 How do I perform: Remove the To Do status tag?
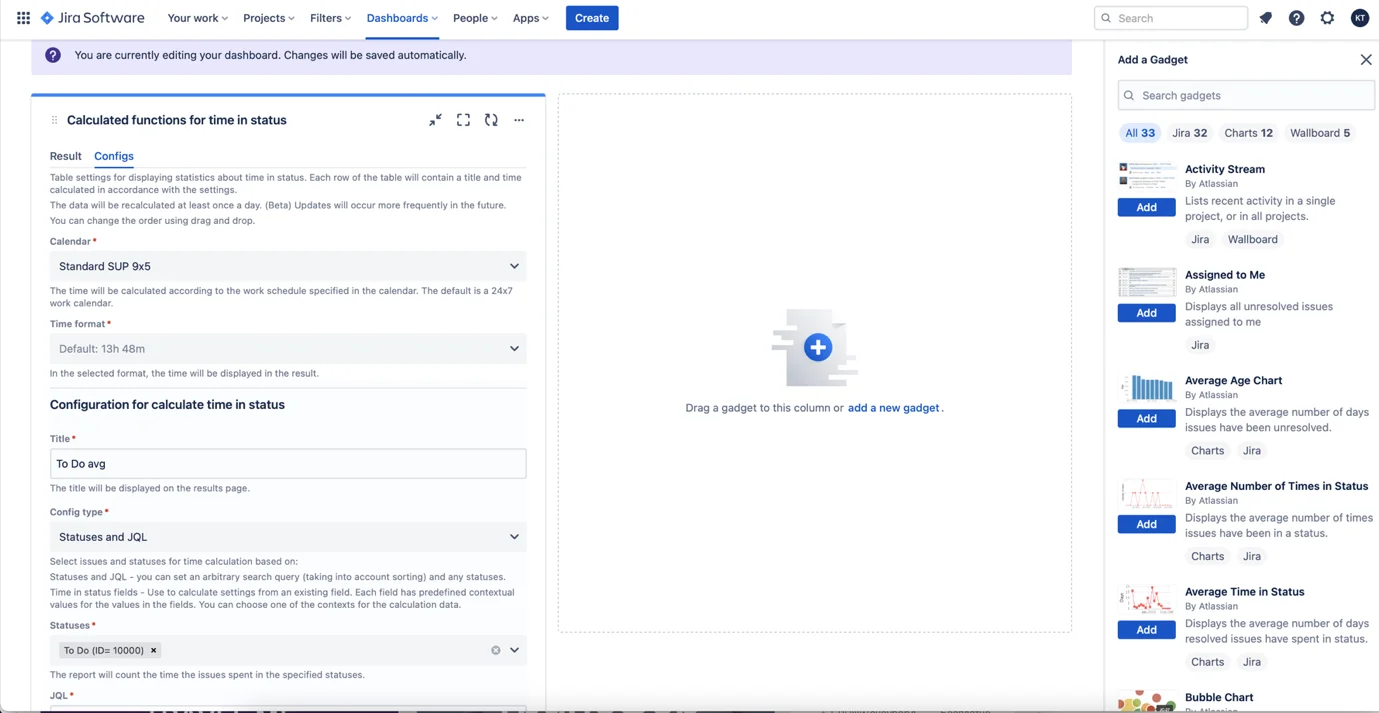153,650
